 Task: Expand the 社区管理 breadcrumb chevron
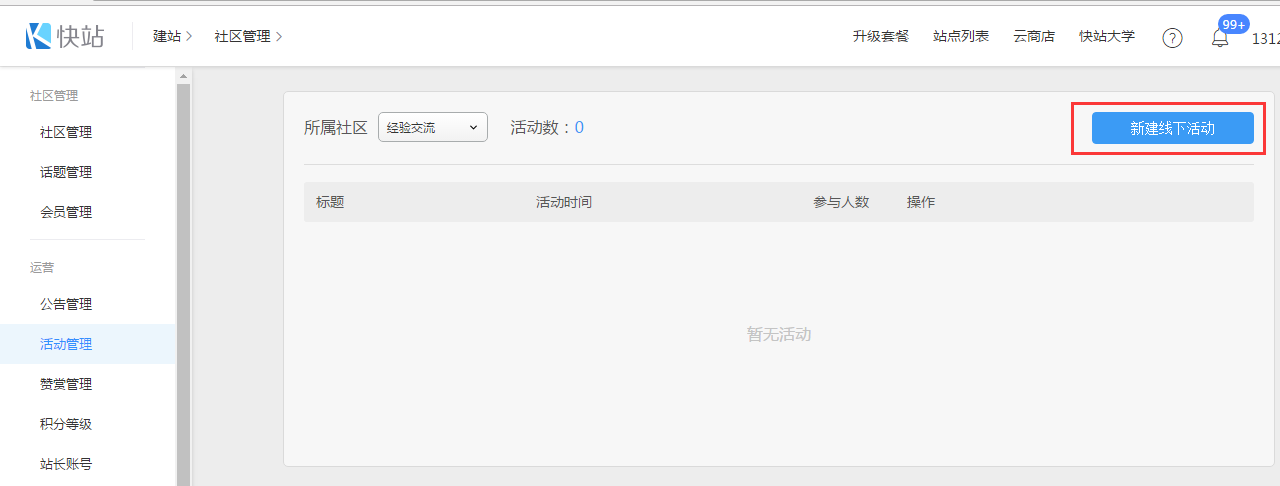[279, 37]
